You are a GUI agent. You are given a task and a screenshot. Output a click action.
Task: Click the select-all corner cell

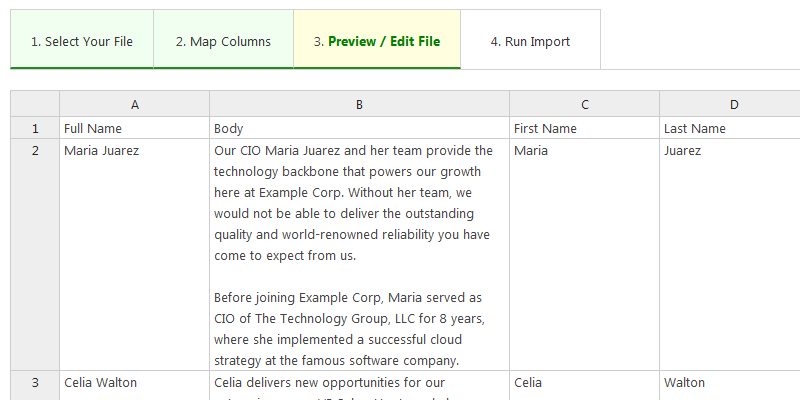coord(35,104)
